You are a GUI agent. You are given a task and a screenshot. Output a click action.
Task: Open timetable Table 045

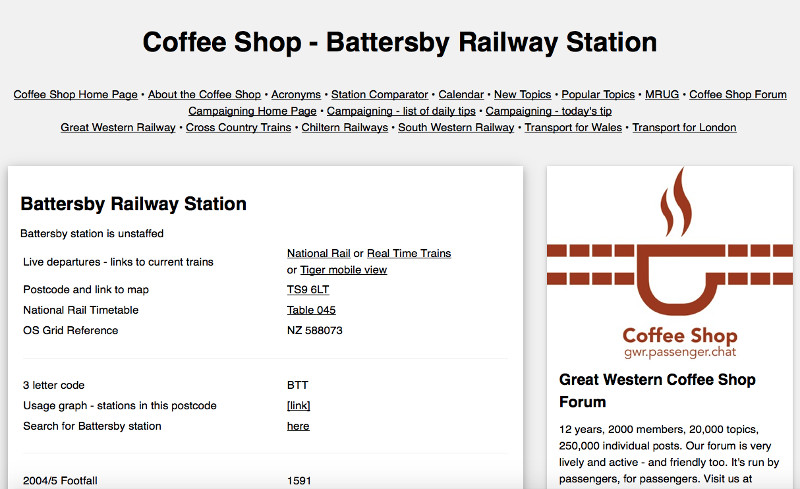pyautogui.click(x=311, y=310)
